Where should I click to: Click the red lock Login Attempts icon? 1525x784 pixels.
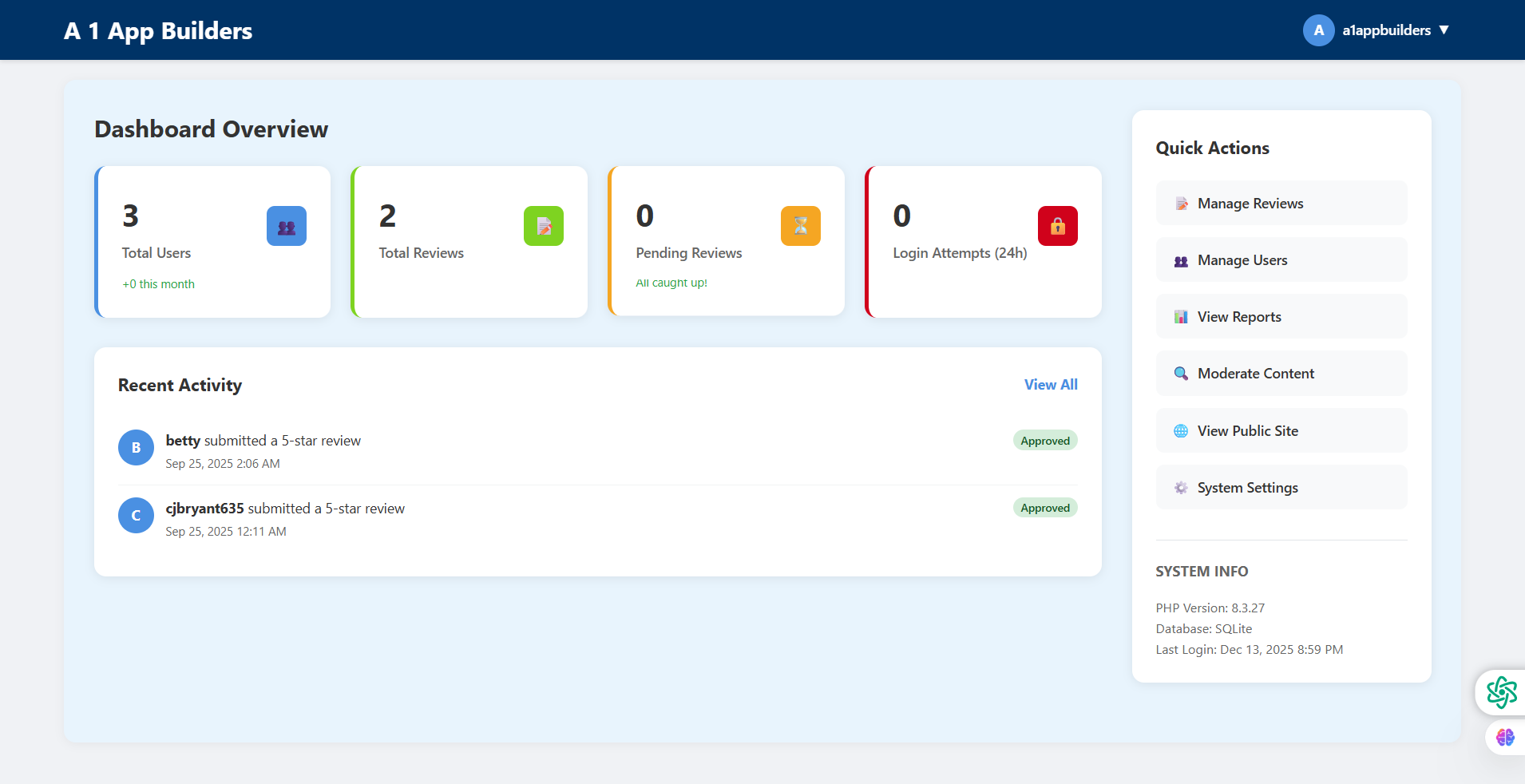1057,226
